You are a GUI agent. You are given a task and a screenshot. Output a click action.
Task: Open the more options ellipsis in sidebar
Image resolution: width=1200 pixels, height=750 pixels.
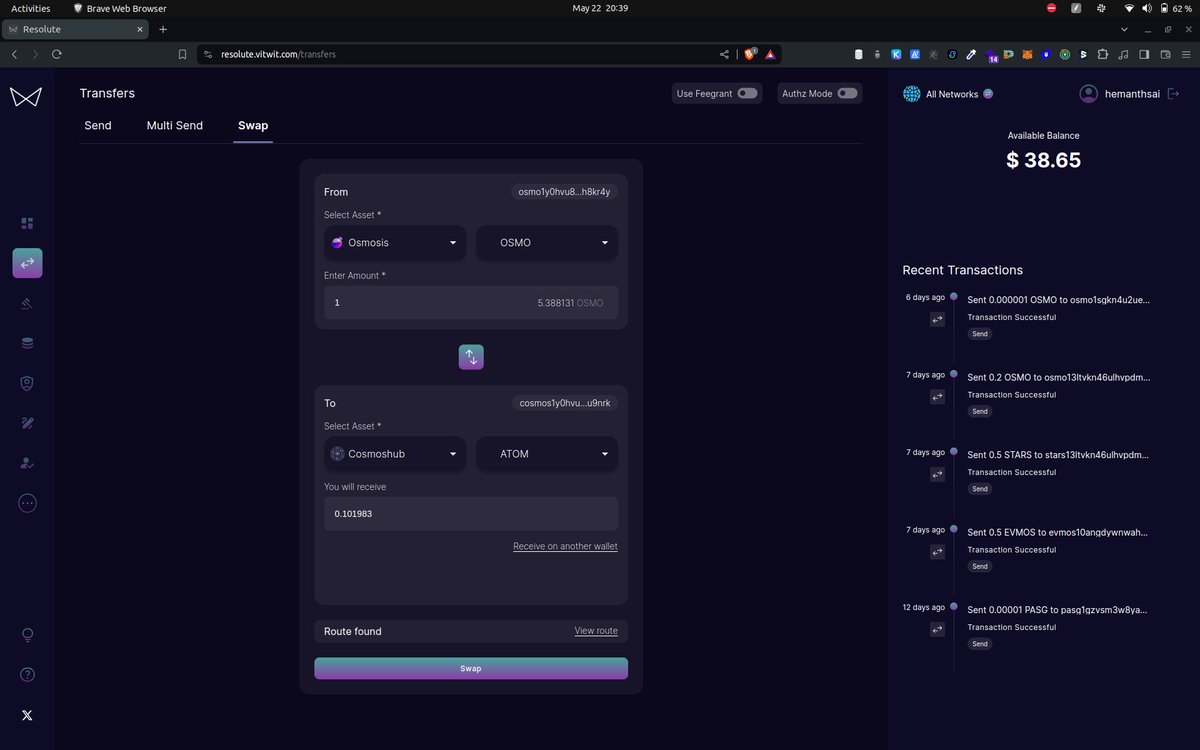27,503
